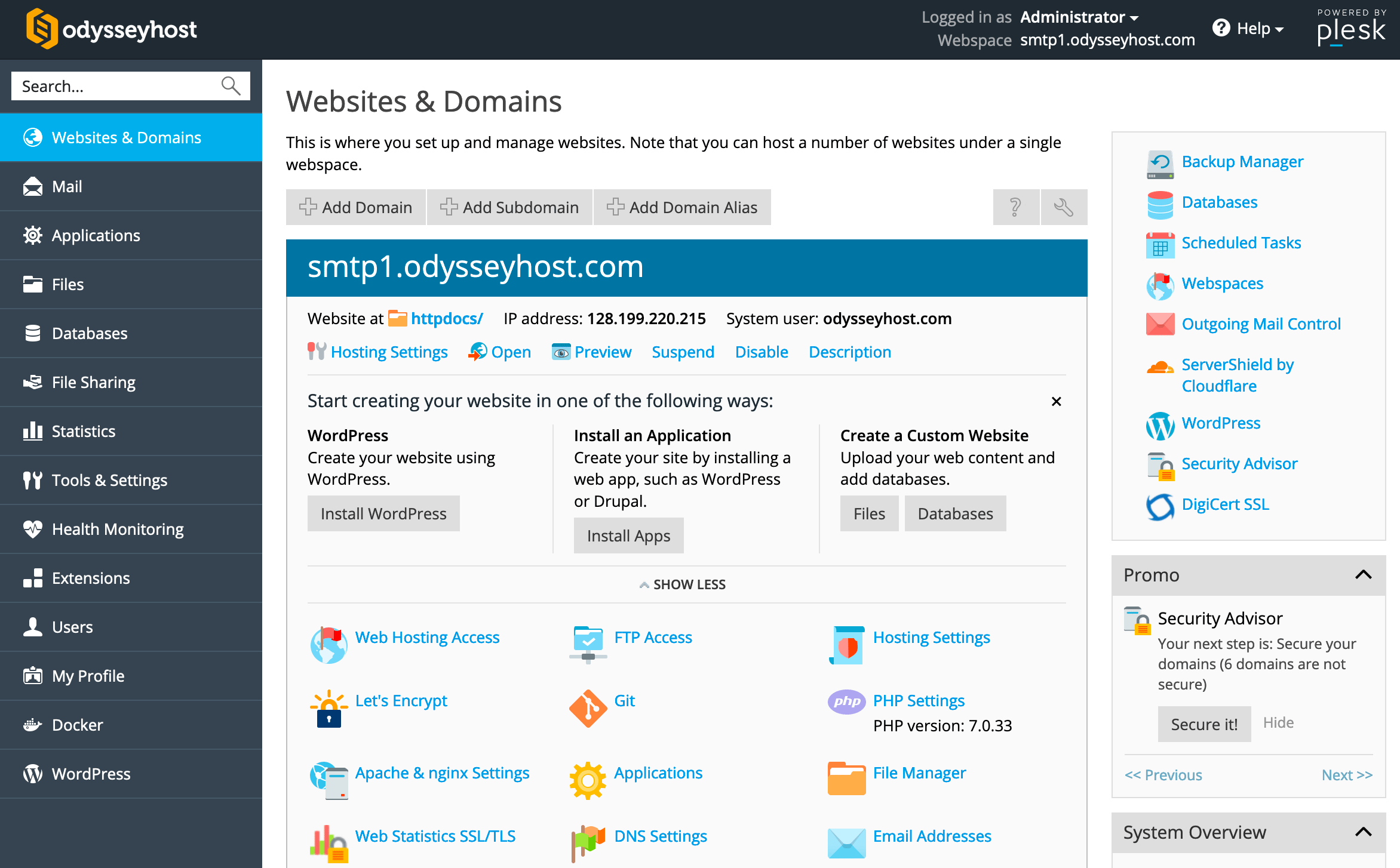Open My Profile in the sidebar
The height and width of the screenshot is (868, 1400).
pos(131,676)
